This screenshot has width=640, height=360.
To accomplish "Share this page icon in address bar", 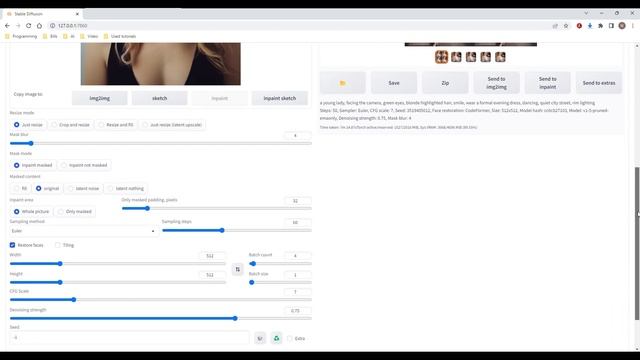I will [x=555, y=26].
